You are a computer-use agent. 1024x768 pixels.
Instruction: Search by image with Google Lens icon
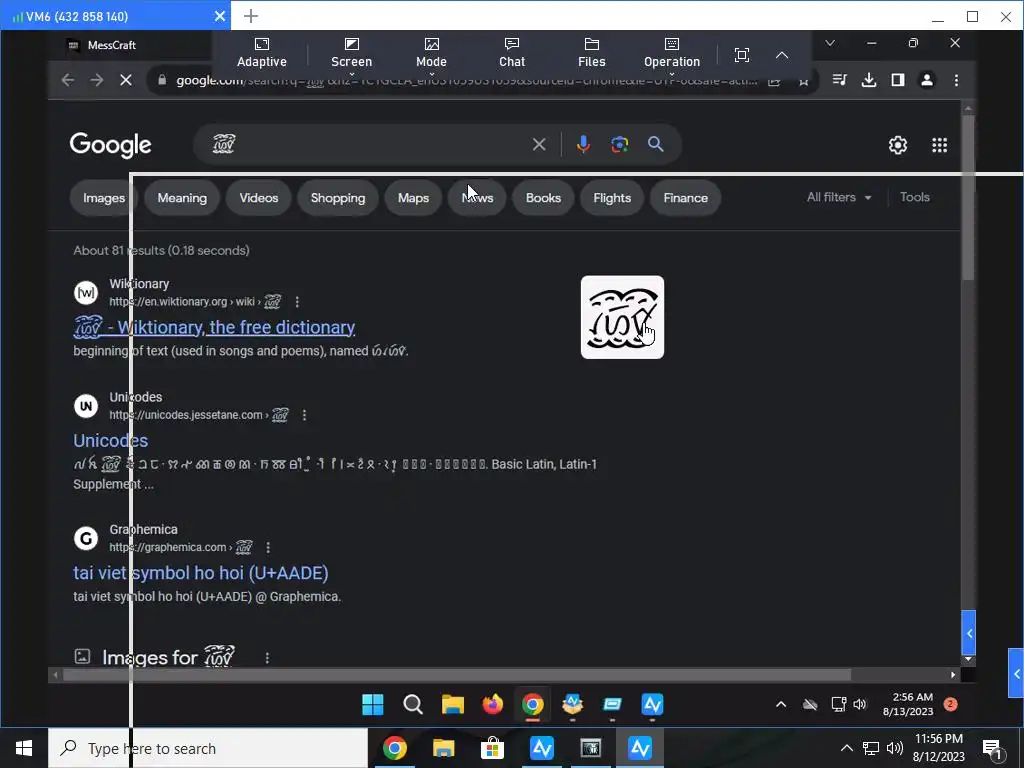click(619, 144)
